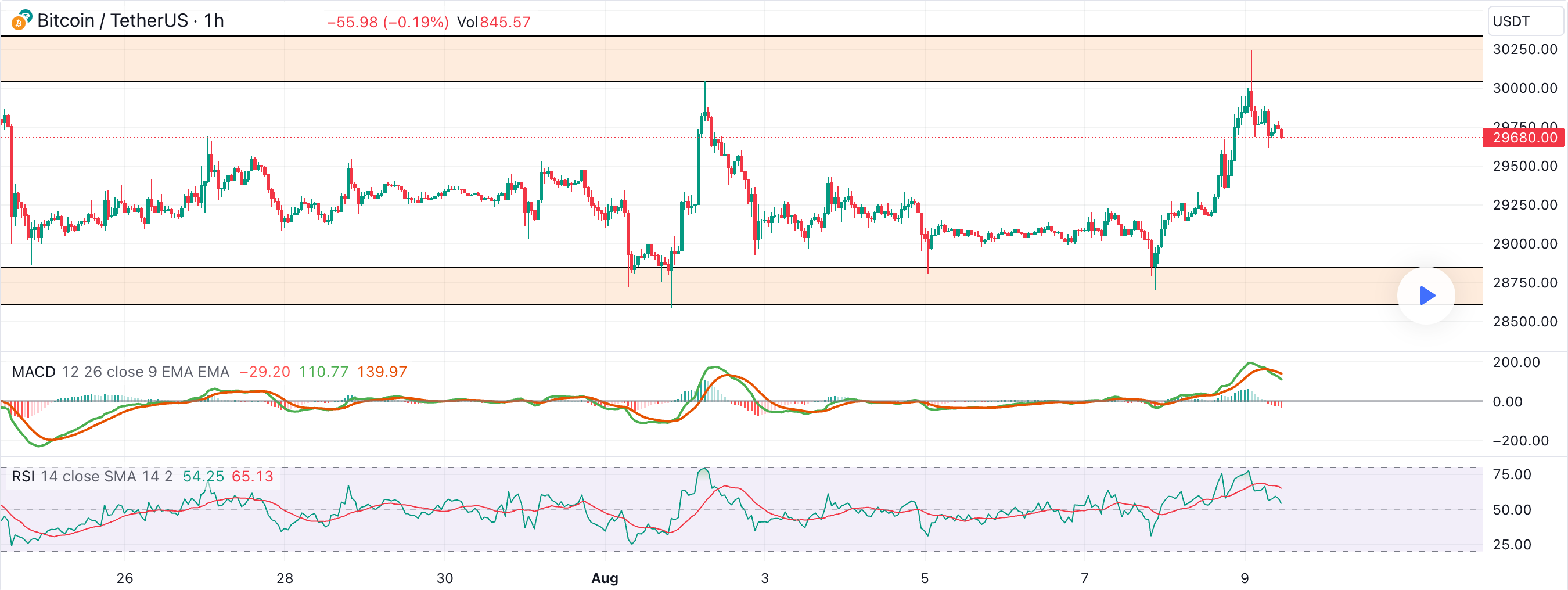Click the Vol 845.57 volume readout
The height and width of the screenshot is (590, 1568).
click(x=494, y=23)
